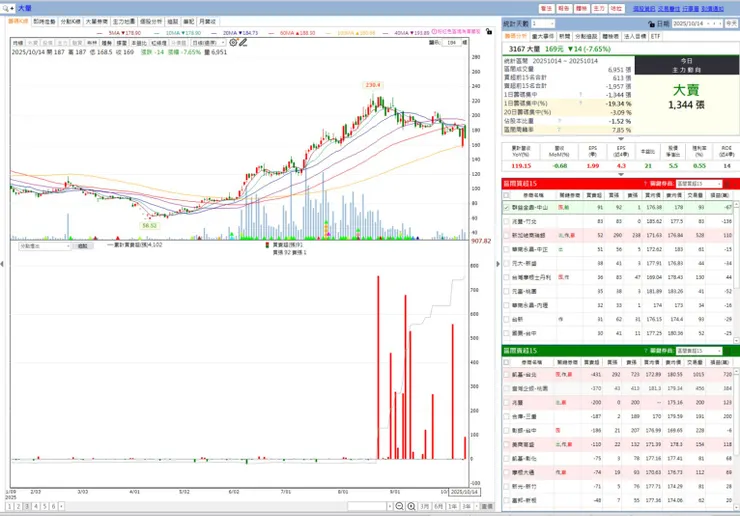The image size is (740, 516).
Task: Open the 新聞 tab
Action: [x=565, y=36]
